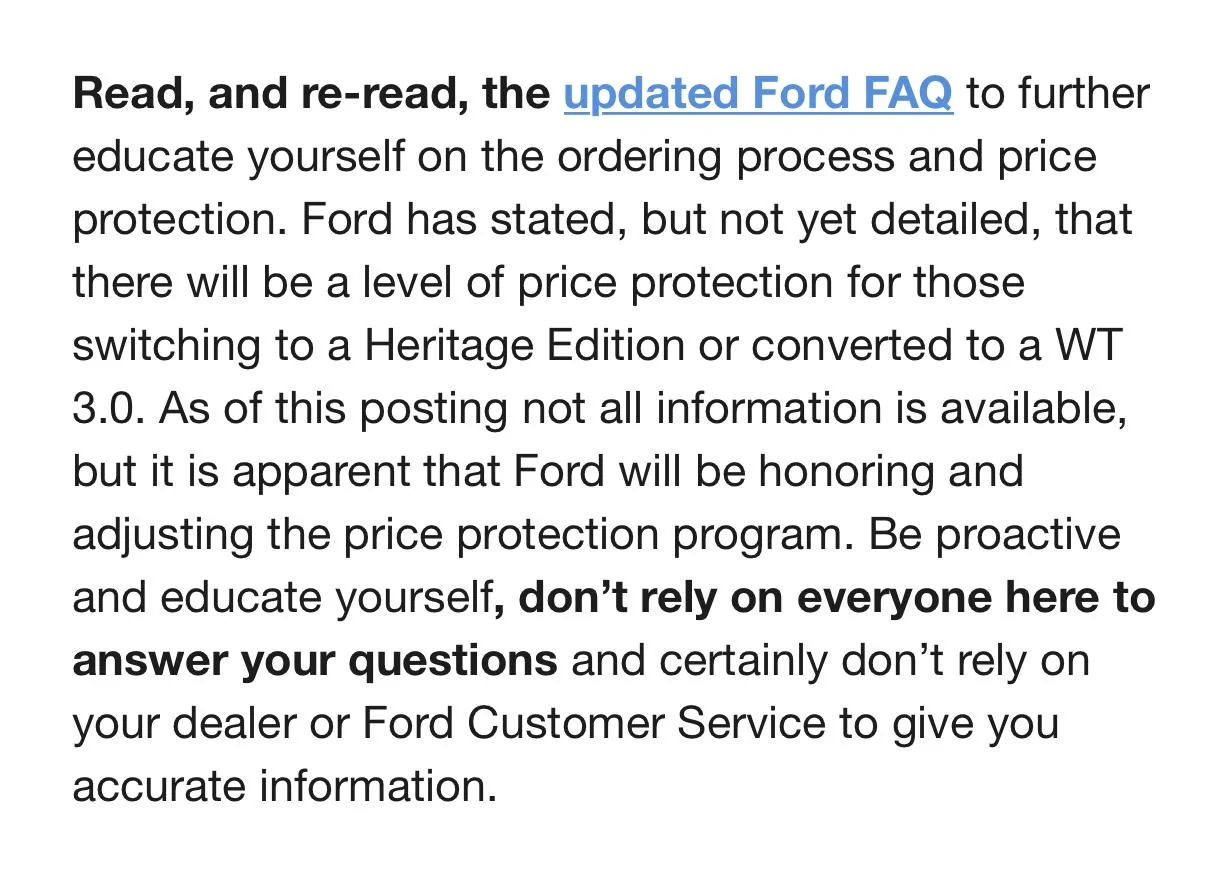Viewport: 1226px width, 872px height.
Task: Open the updated Ford FAQ link
Action: (758, 94)
